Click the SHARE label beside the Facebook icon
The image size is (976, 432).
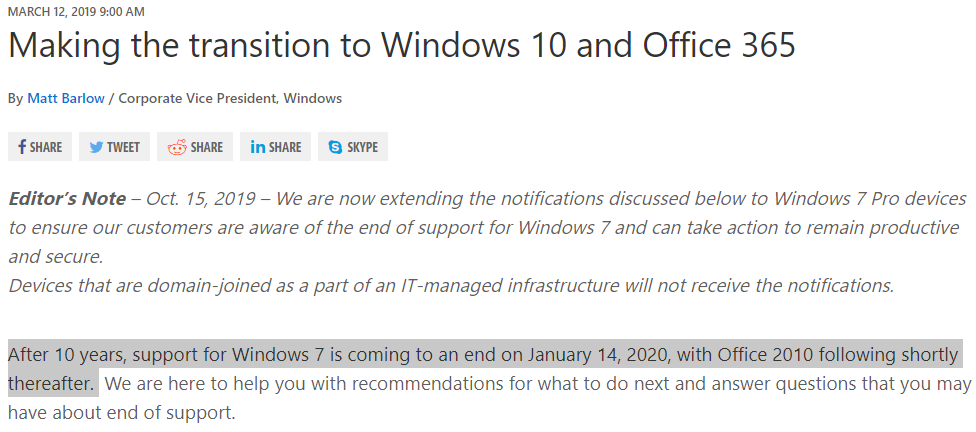click(x=45, y=148)
